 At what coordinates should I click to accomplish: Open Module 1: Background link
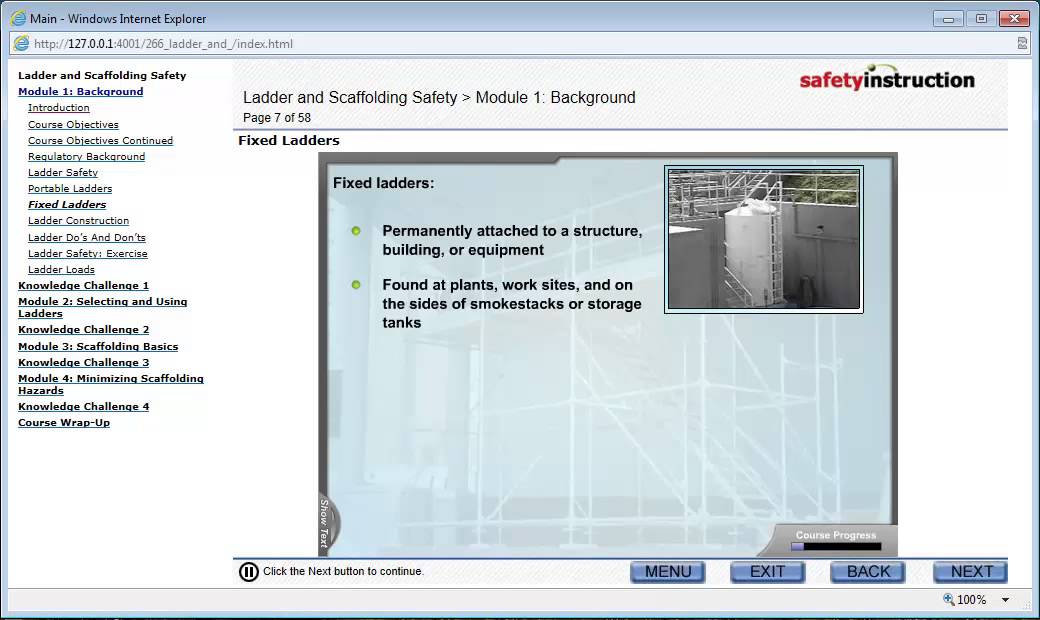[80, 92]
